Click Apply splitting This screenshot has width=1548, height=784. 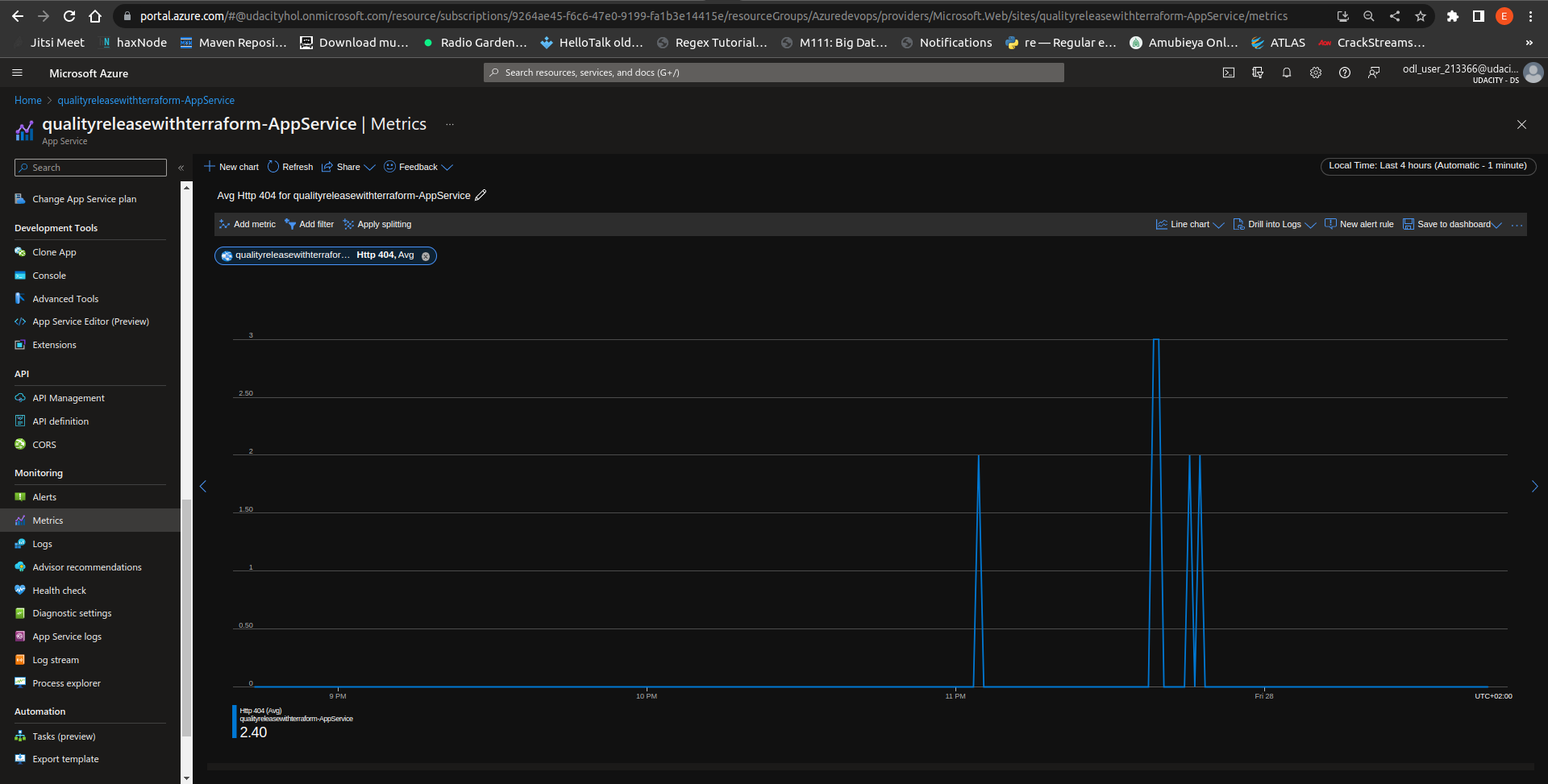point(377,225)
